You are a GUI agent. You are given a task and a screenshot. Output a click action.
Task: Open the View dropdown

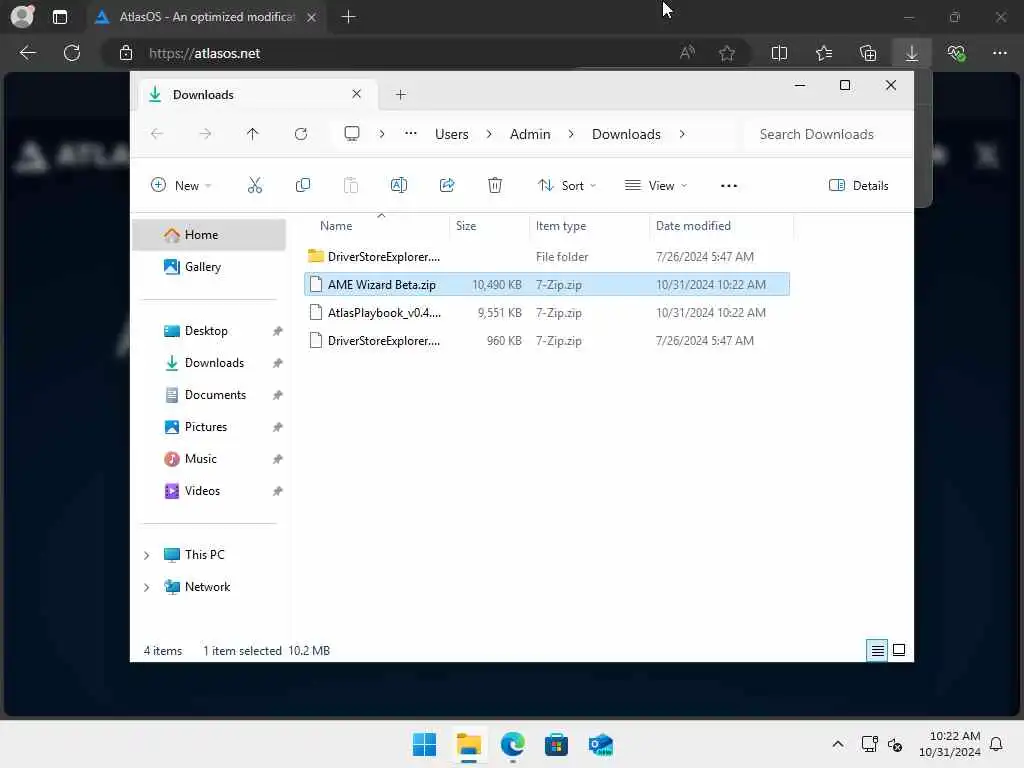pyautogui.click(x=656, y=185)
